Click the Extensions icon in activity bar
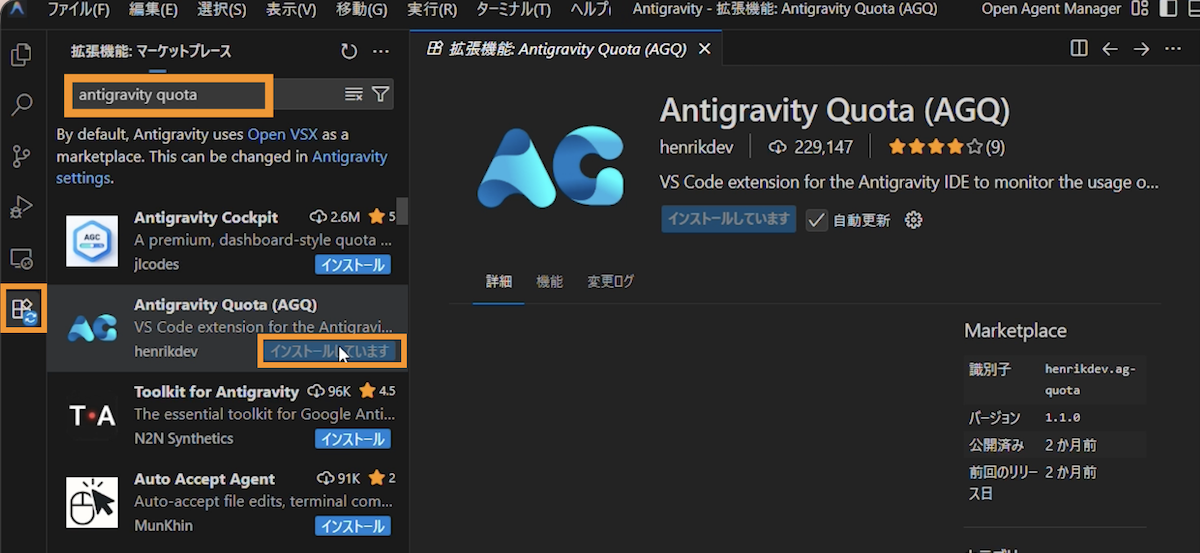Image resolution: width=1200 pixels, height=553 pixels. 23,309
